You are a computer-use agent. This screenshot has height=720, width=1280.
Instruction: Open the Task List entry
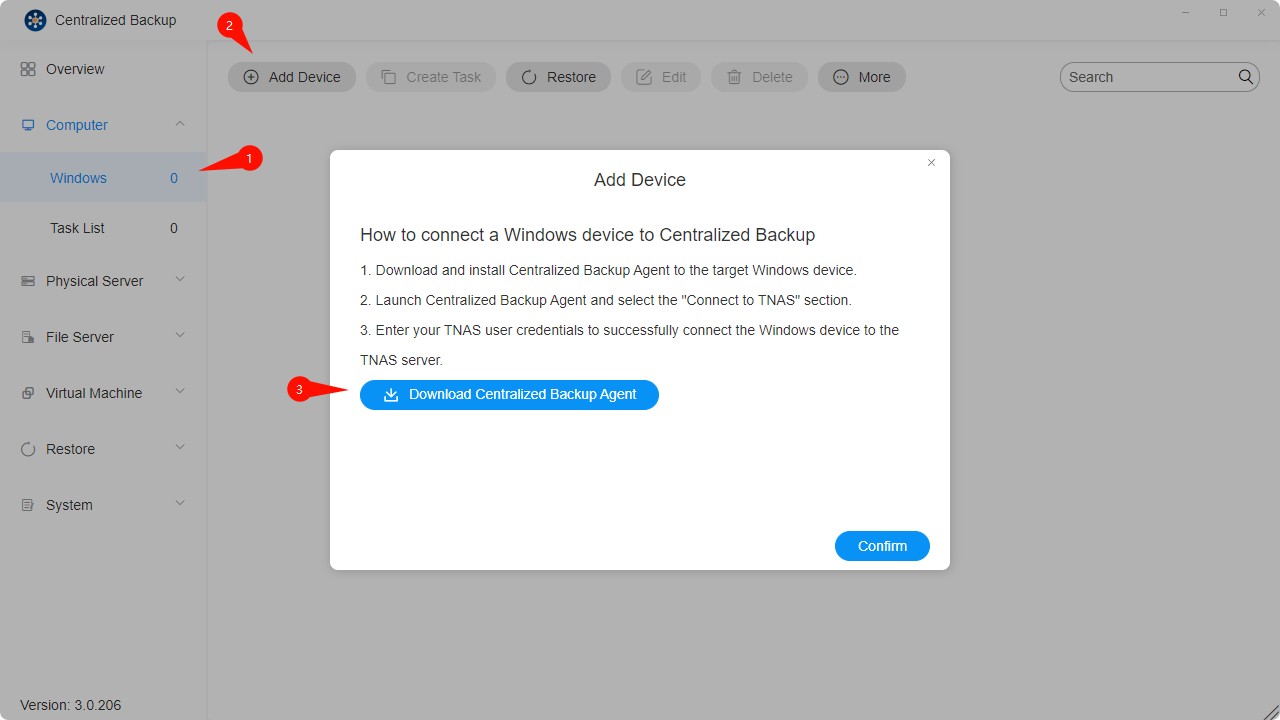[x=77, y=228]
